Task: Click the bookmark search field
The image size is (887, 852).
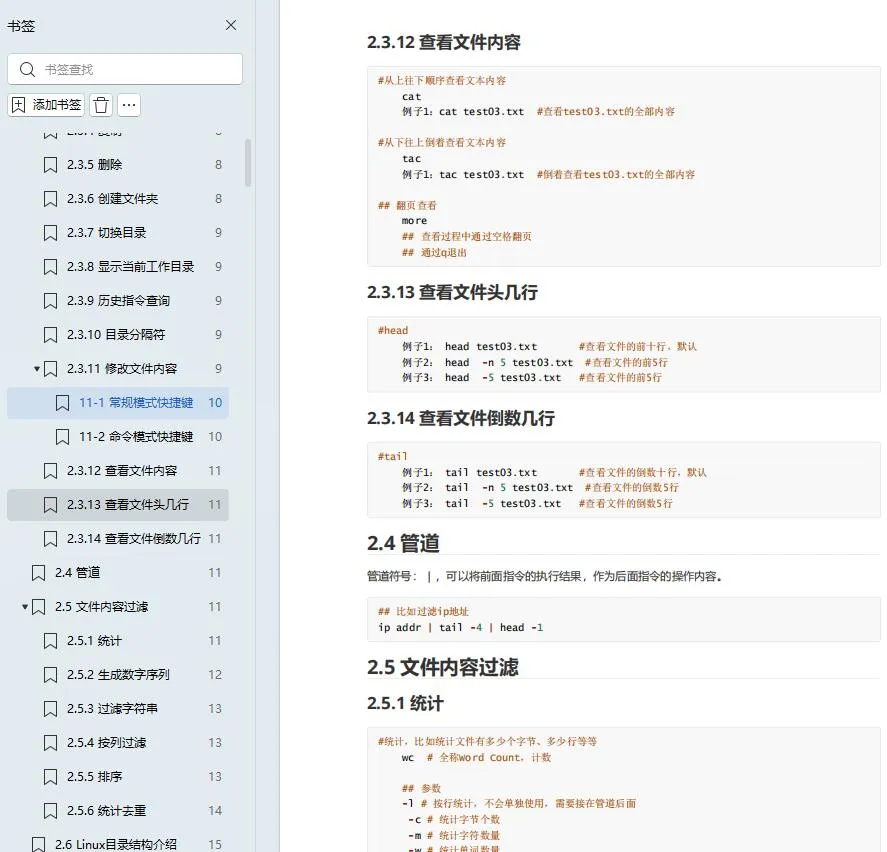Action: pos(125,70)
